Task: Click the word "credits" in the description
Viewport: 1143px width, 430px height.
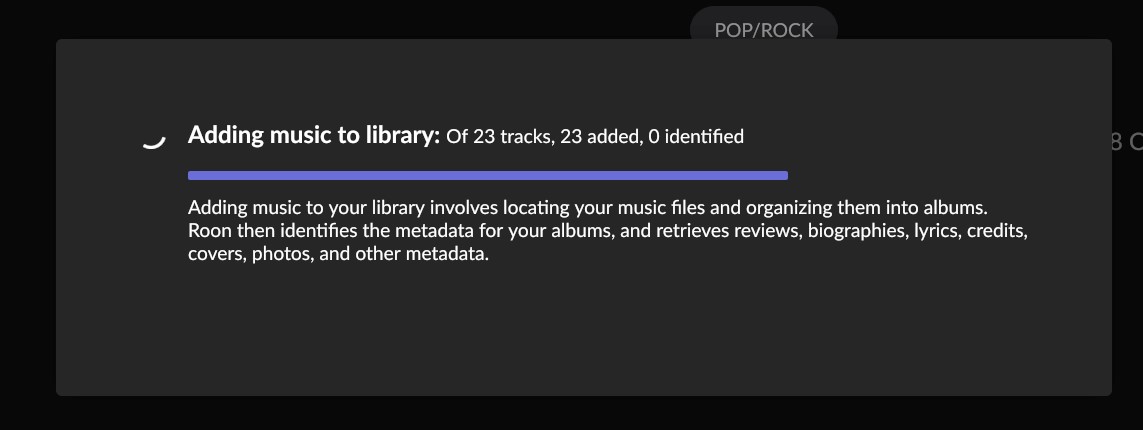Action: pyautogui.click(x=998, y=232)
